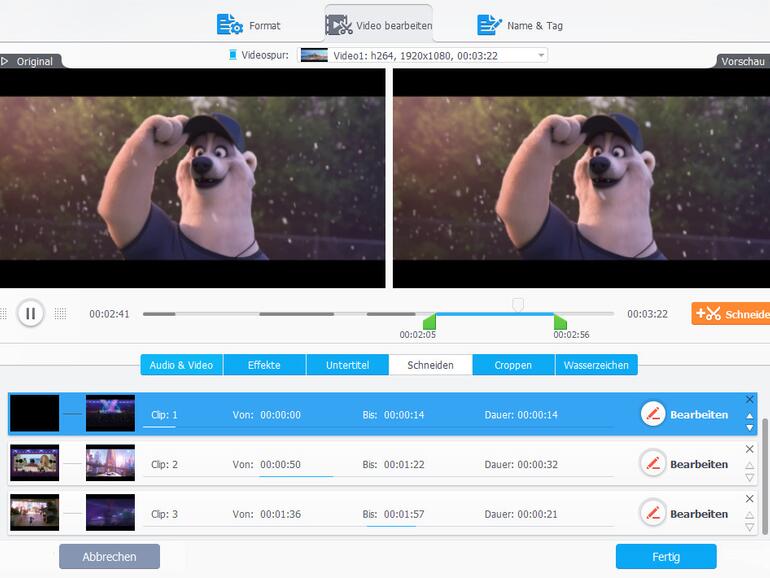
Task: Click Bearbeiten pencil icon for Clip 2
Action: [x=653, y=463]
